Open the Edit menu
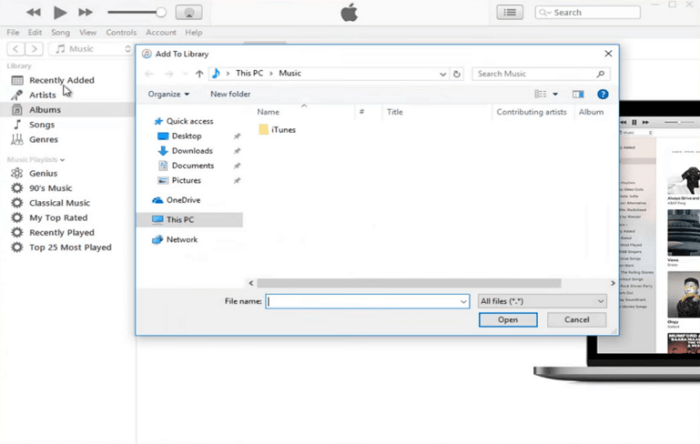The image size is (700, 444). click(x=35, y=32)
